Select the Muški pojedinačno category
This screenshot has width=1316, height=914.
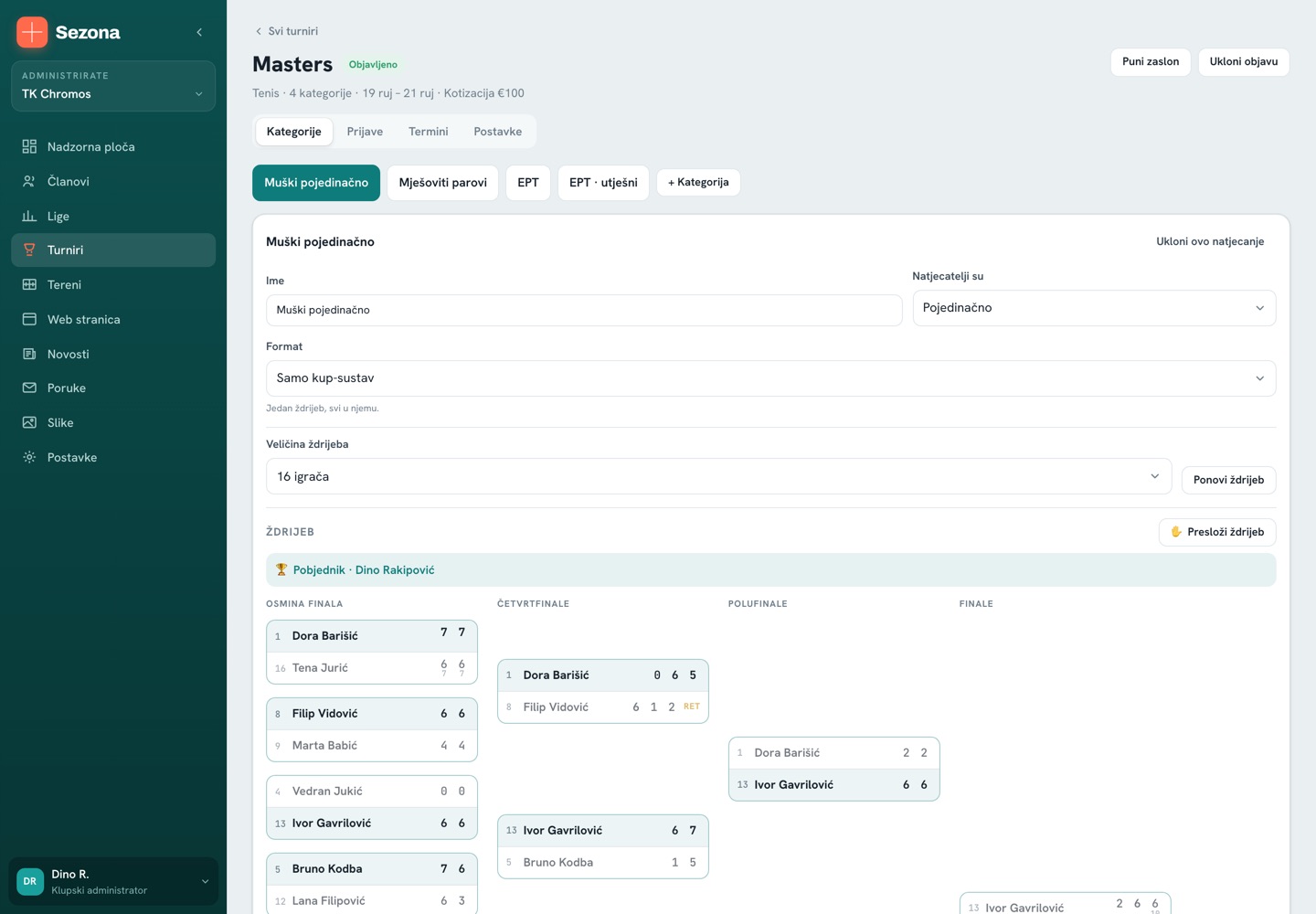(316, 183)
